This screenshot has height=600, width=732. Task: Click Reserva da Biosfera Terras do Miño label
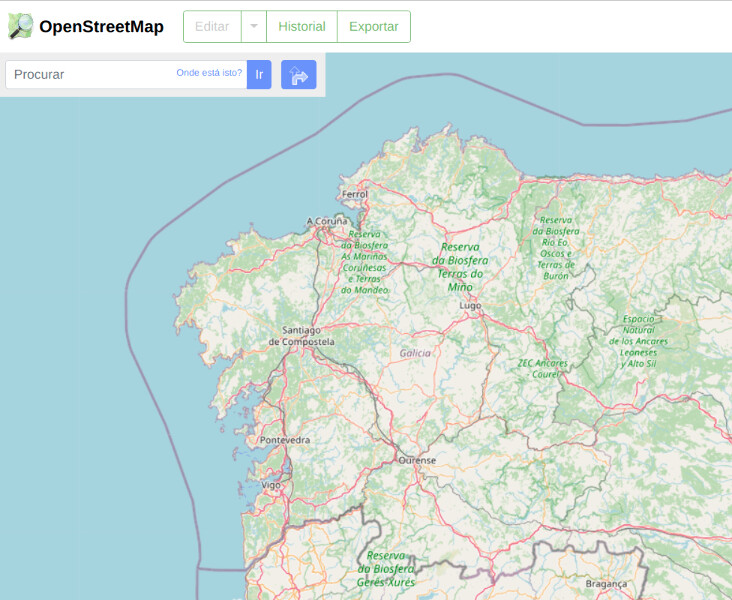pos(460,266)
